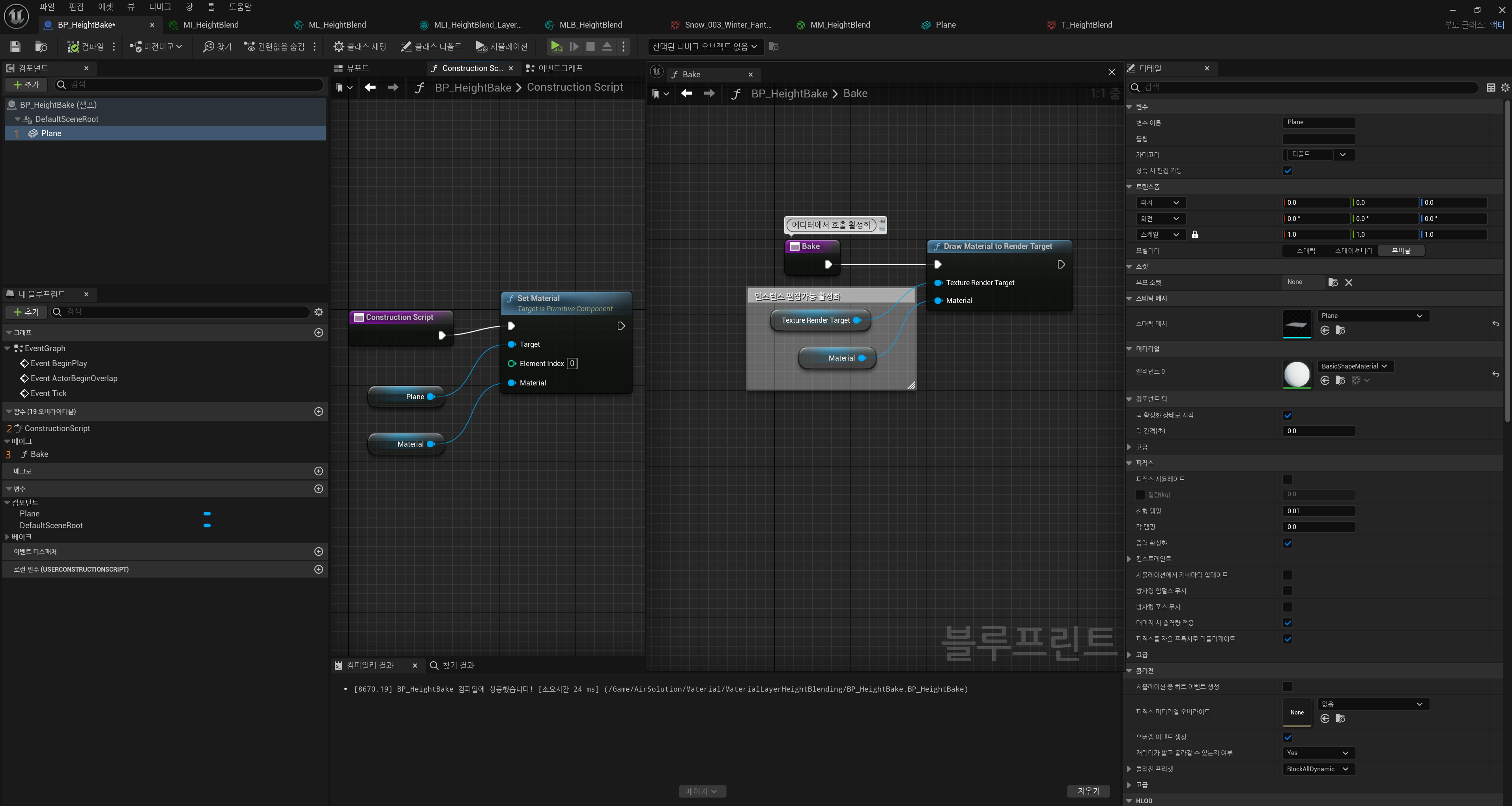1512x806 pixels.
Task: Click the Browse to asset icon in toolbar
Action: pyautogui.click(x=41, y=47)
